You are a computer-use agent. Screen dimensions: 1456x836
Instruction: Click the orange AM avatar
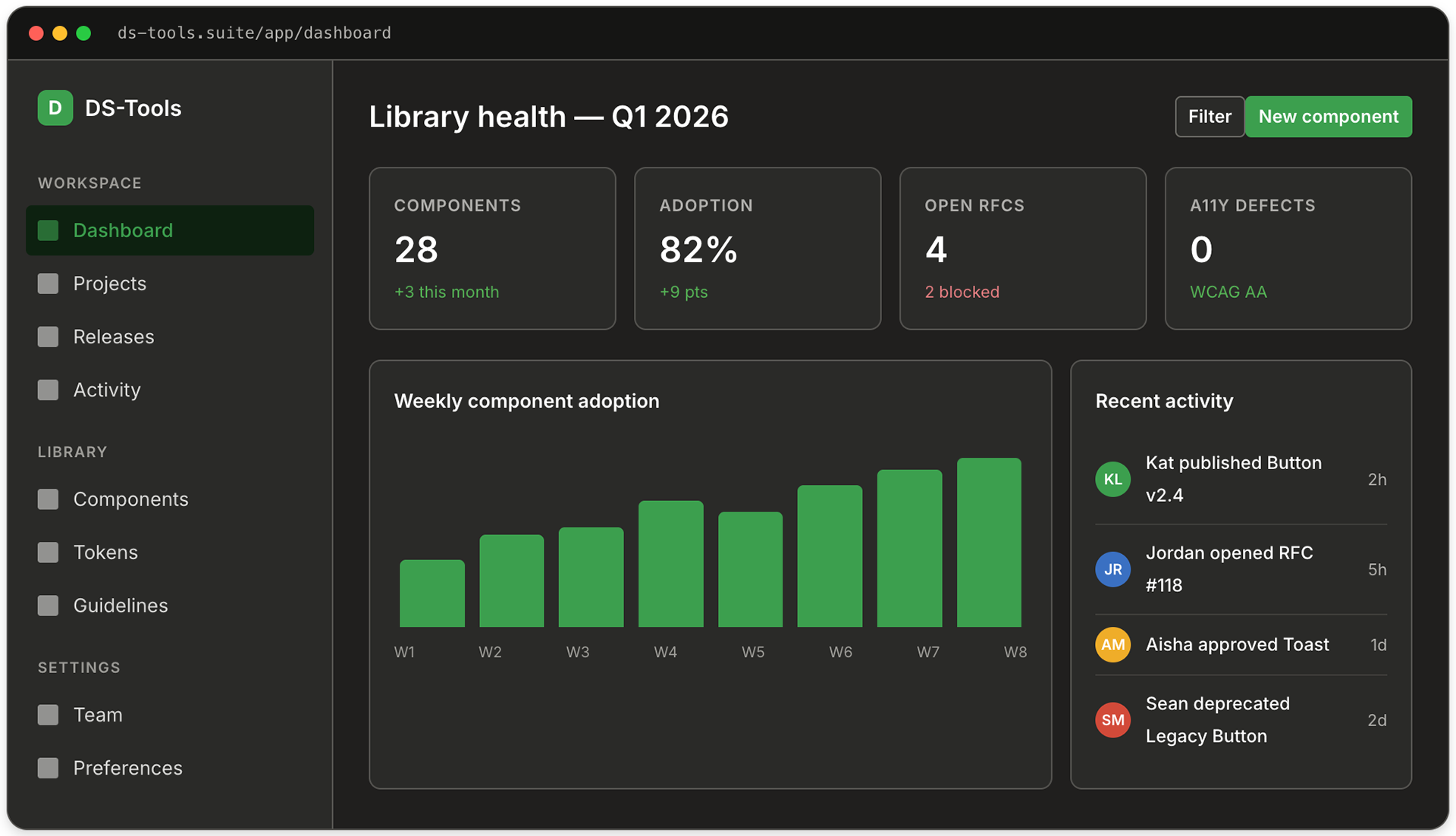1112,645
